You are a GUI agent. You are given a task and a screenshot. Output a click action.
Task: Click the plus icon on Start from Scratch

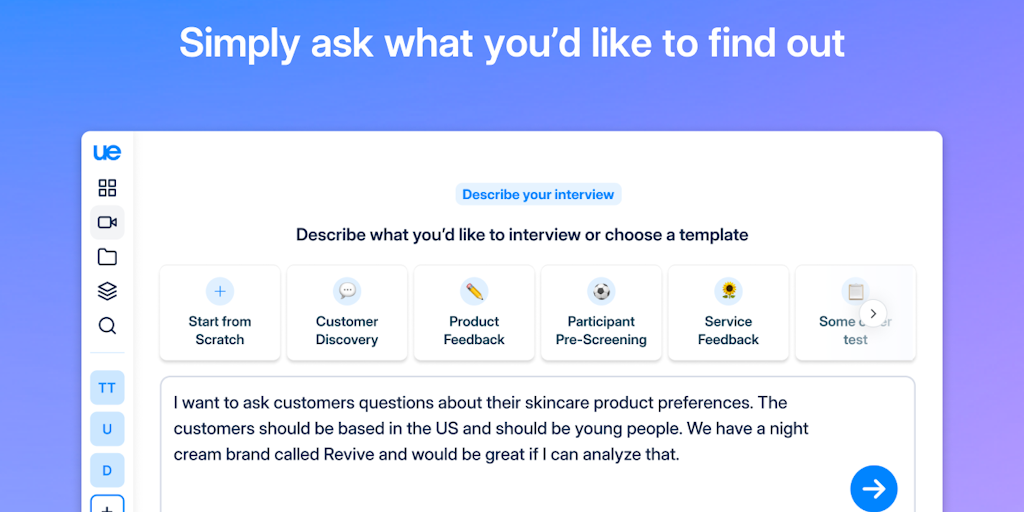pyautogui.click(x=220, y=291)
